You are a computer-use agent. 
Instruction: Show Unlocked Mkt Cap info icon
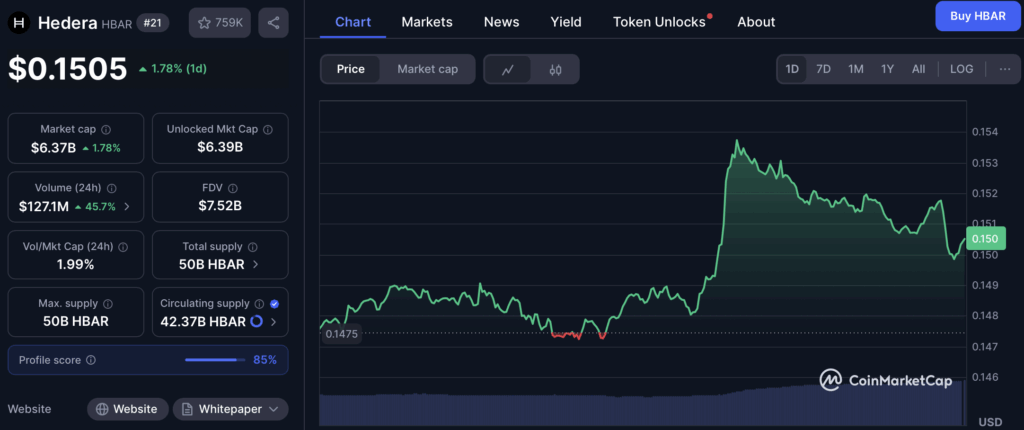pos(268,129)
